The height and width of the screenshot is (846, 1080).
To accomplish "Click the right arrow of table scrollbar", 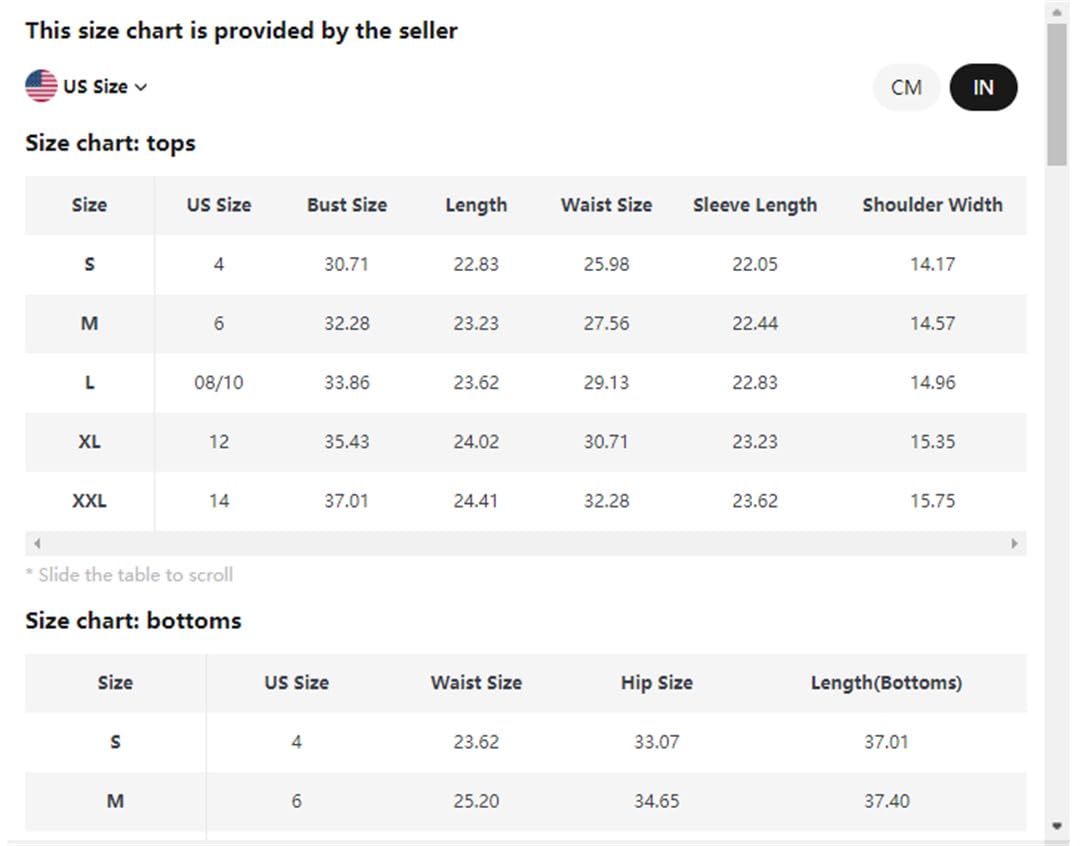I will click(1015, 544).
